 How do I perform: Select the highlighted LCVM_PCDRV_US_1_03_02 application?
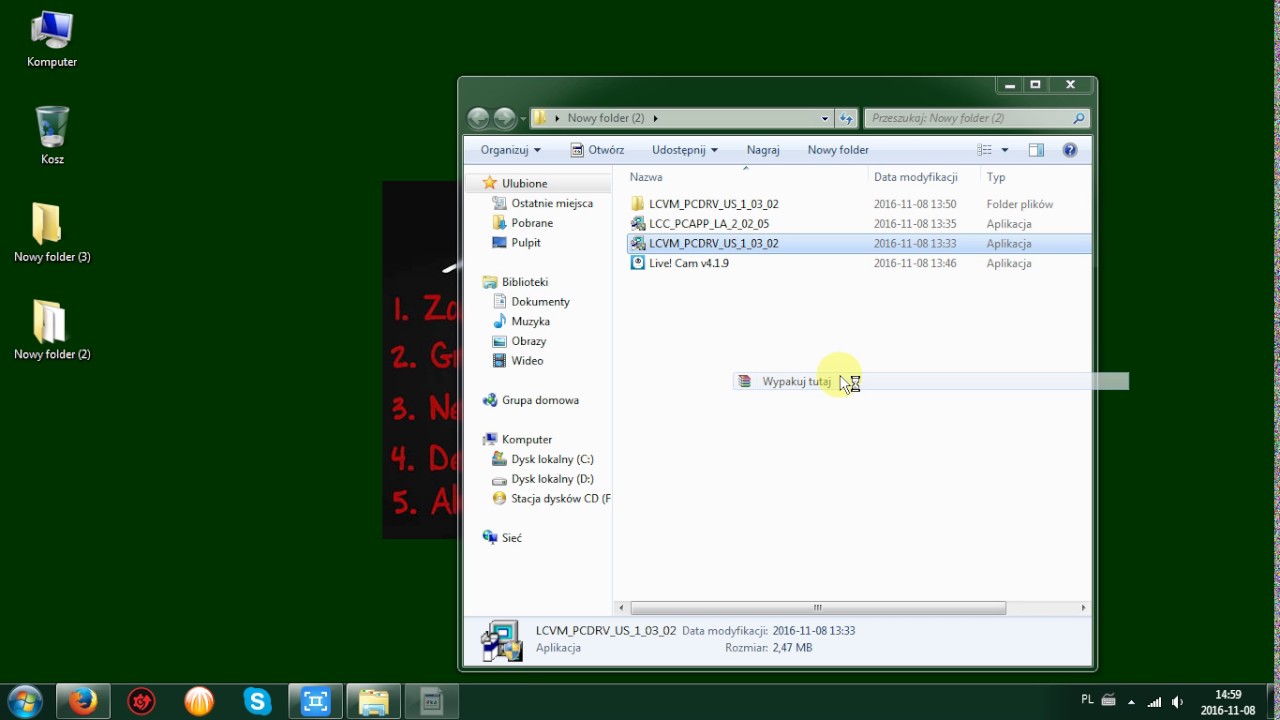[x=859, y=243]
